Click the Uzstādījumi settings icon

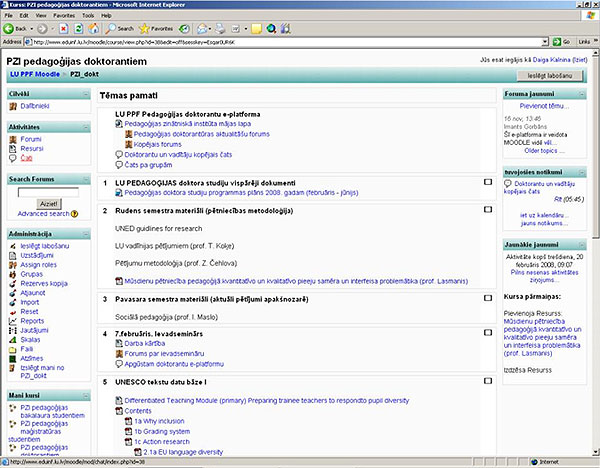point(13,255)
